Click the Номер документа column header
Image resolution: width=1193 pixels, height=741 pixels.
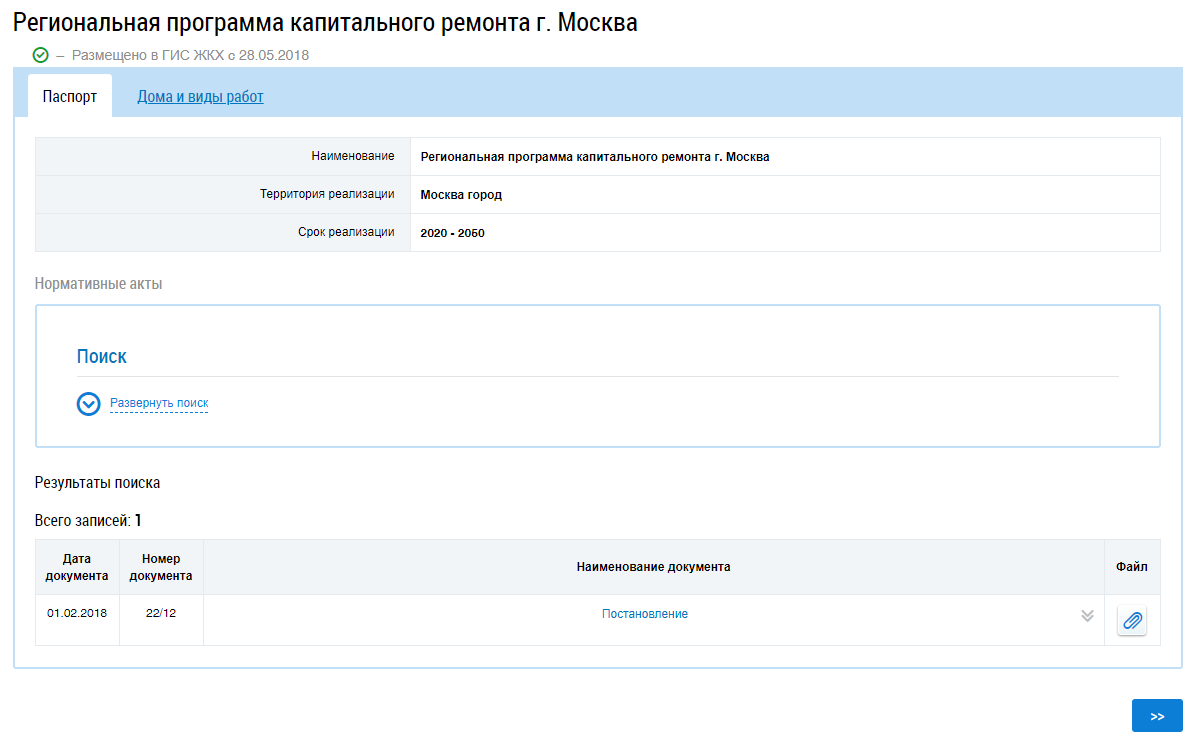(161, 567)
